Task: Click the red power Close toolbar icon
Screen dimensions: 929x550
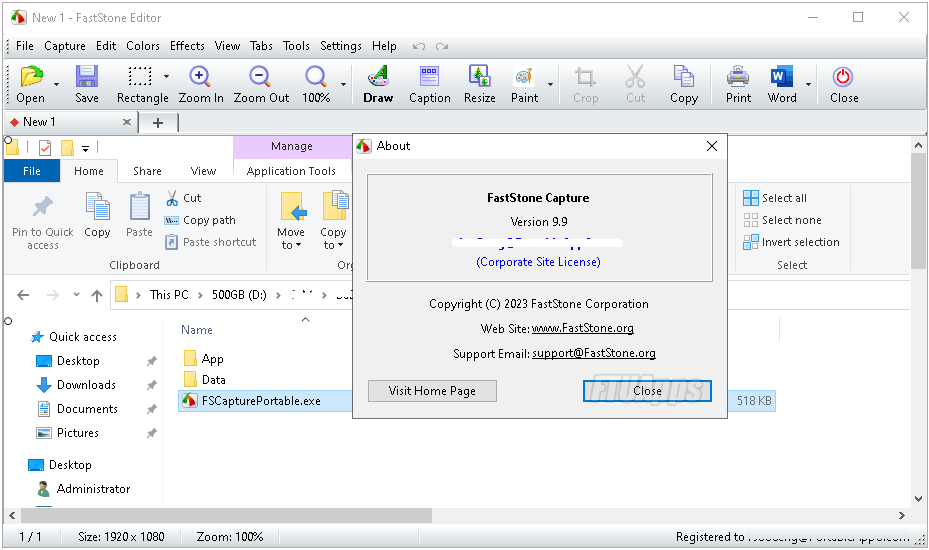Action: pyautogui.click(x=842, y=77)
